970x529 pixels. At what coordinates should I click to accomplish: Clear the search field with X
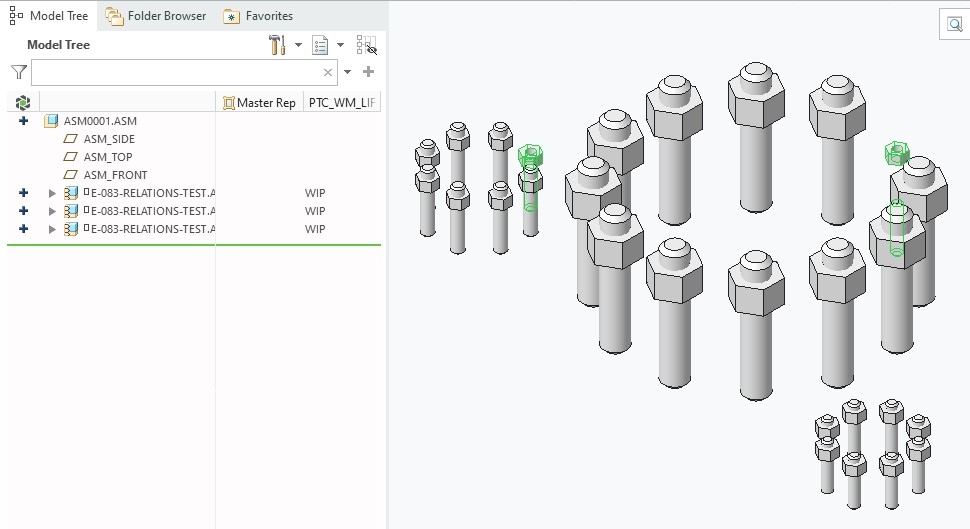(328, 72)
